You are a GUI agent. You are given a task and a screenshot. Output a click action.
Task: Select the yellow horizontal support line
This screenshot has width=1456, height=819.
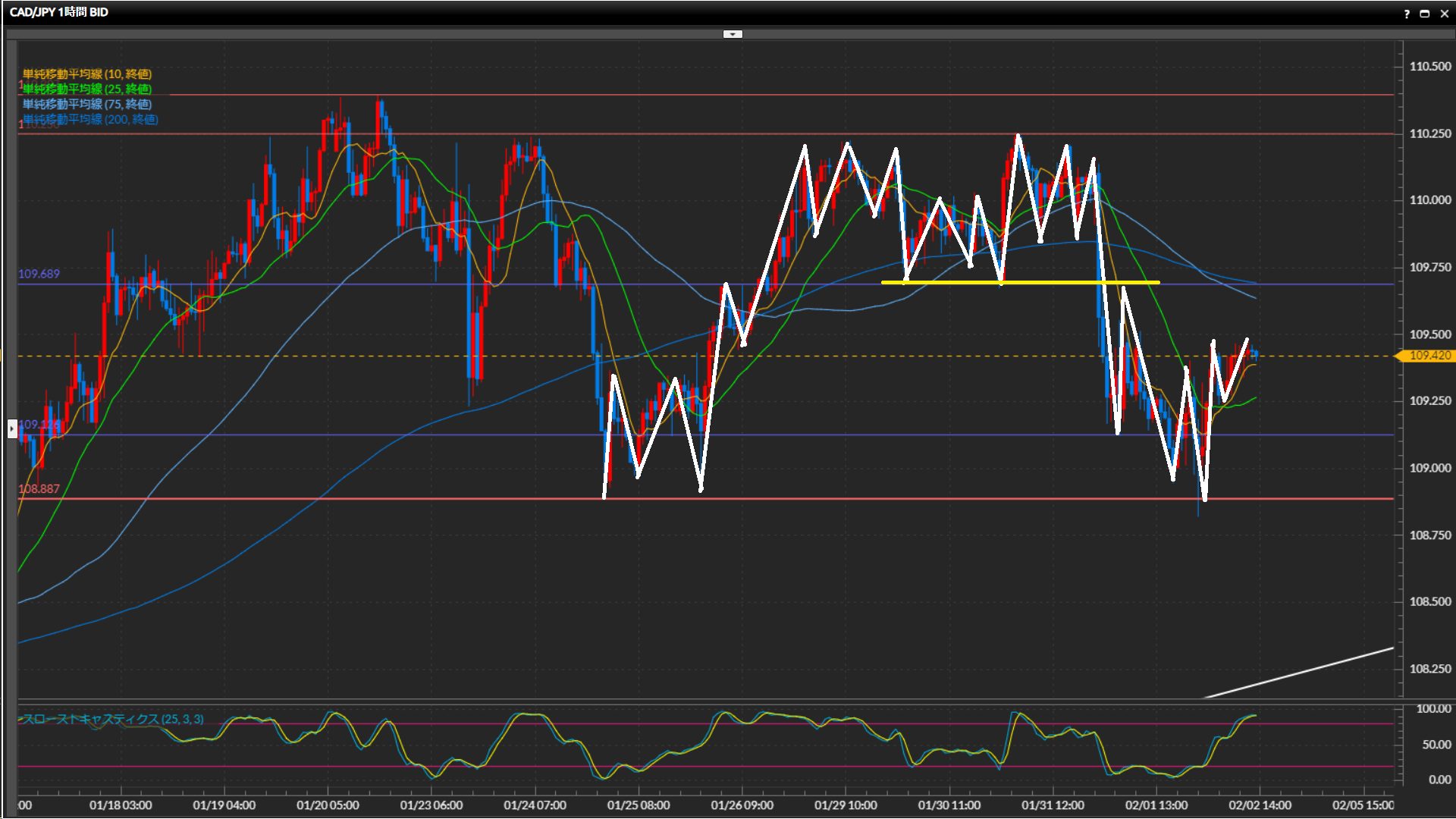click(x=1062, y=282)
